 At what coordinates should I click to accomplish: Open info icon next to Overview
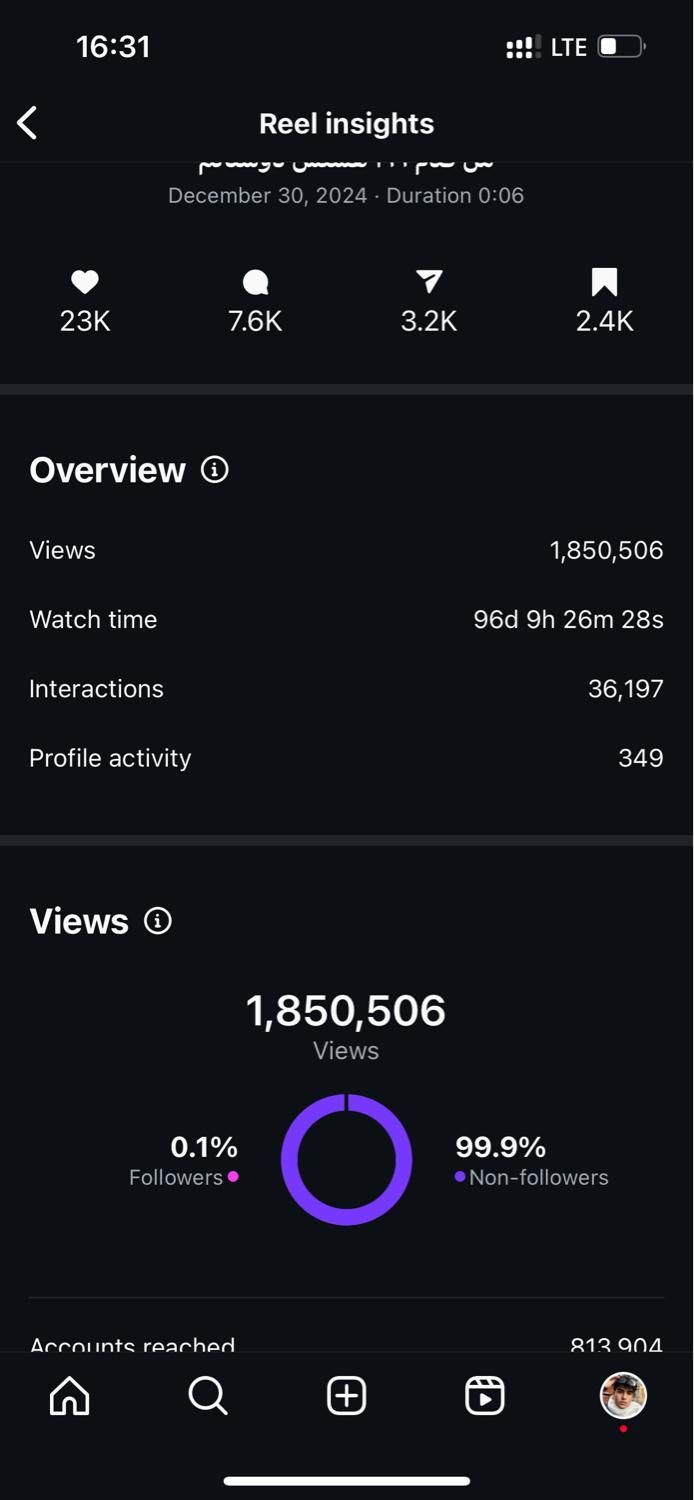coord(215,469)
